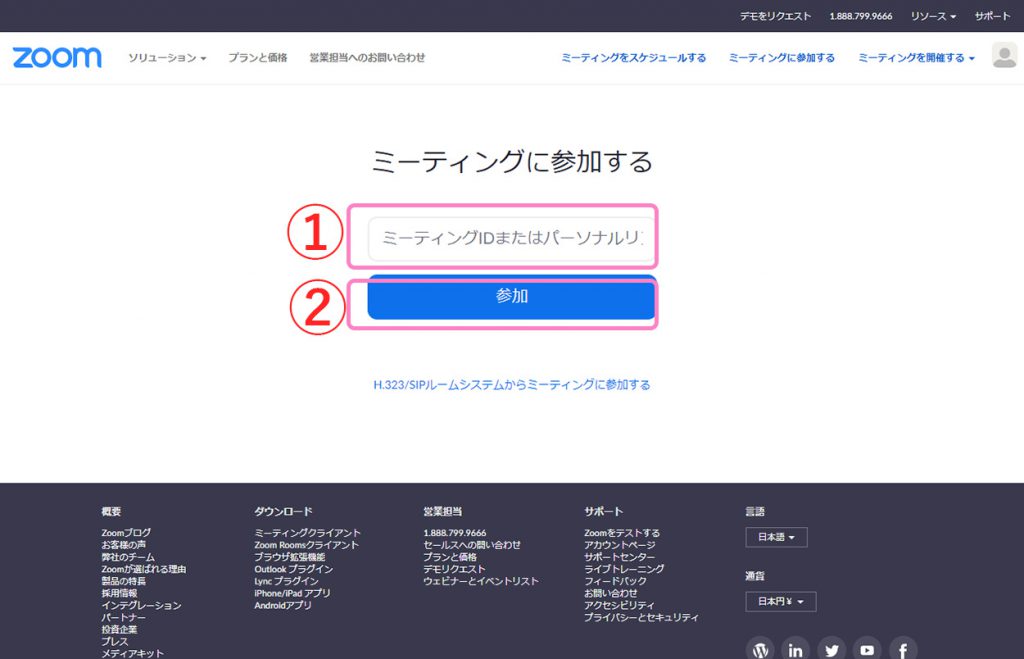Open the ブラウザ拡張機能 download link
The image size is (1024, 659).
tap(290, 557)
